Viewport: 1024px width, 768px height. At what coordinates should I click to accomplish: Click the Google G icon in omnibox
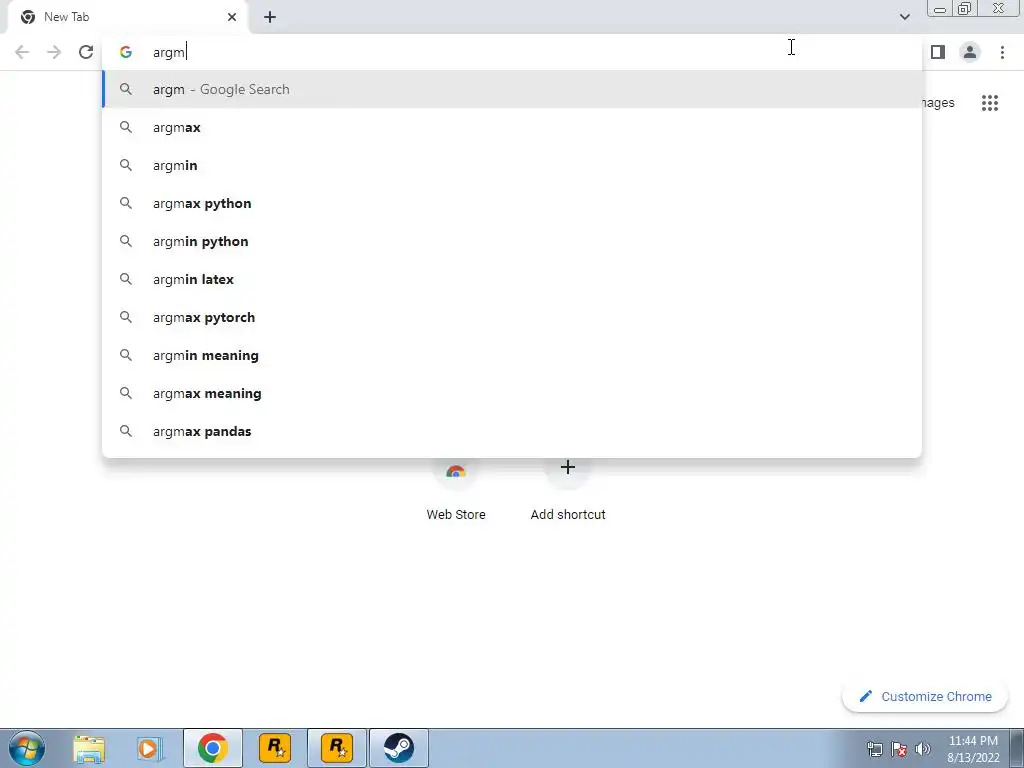[126, 52]
